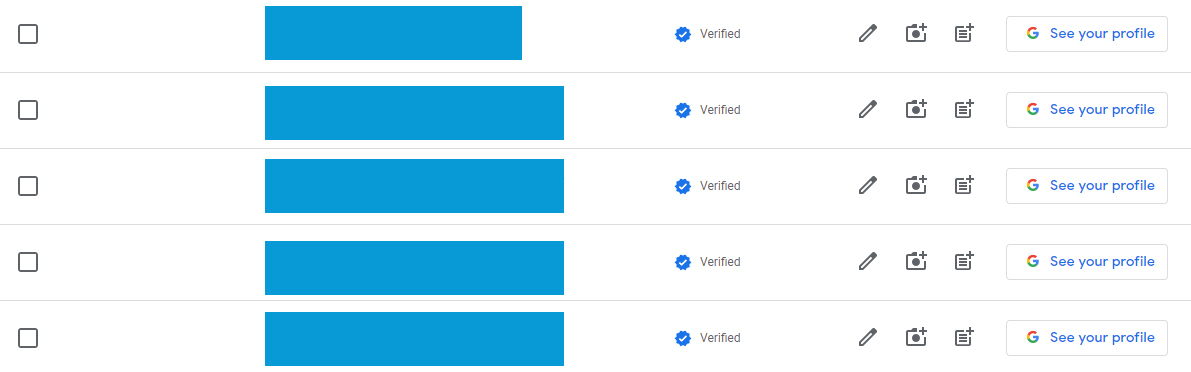Create a post via the third row's post icon
This screenshot has height=372, width=1191.
pos(964,185)
